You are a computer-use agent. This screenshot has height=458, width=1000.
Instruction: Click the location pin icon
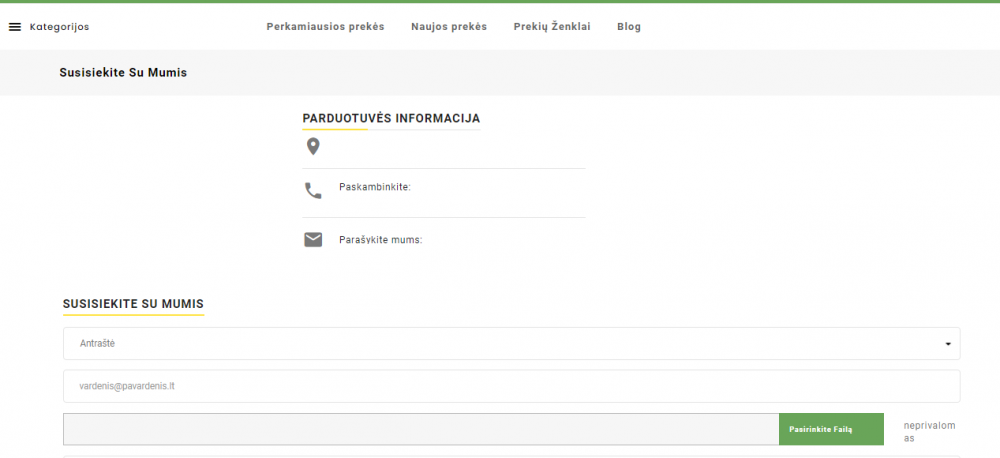312,147
